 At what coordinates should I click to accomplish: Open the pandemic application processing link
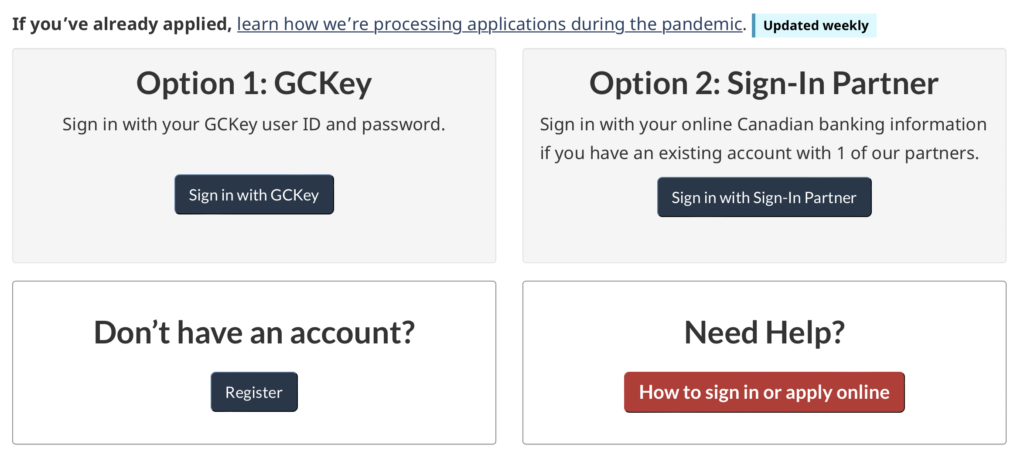point(490,24)
